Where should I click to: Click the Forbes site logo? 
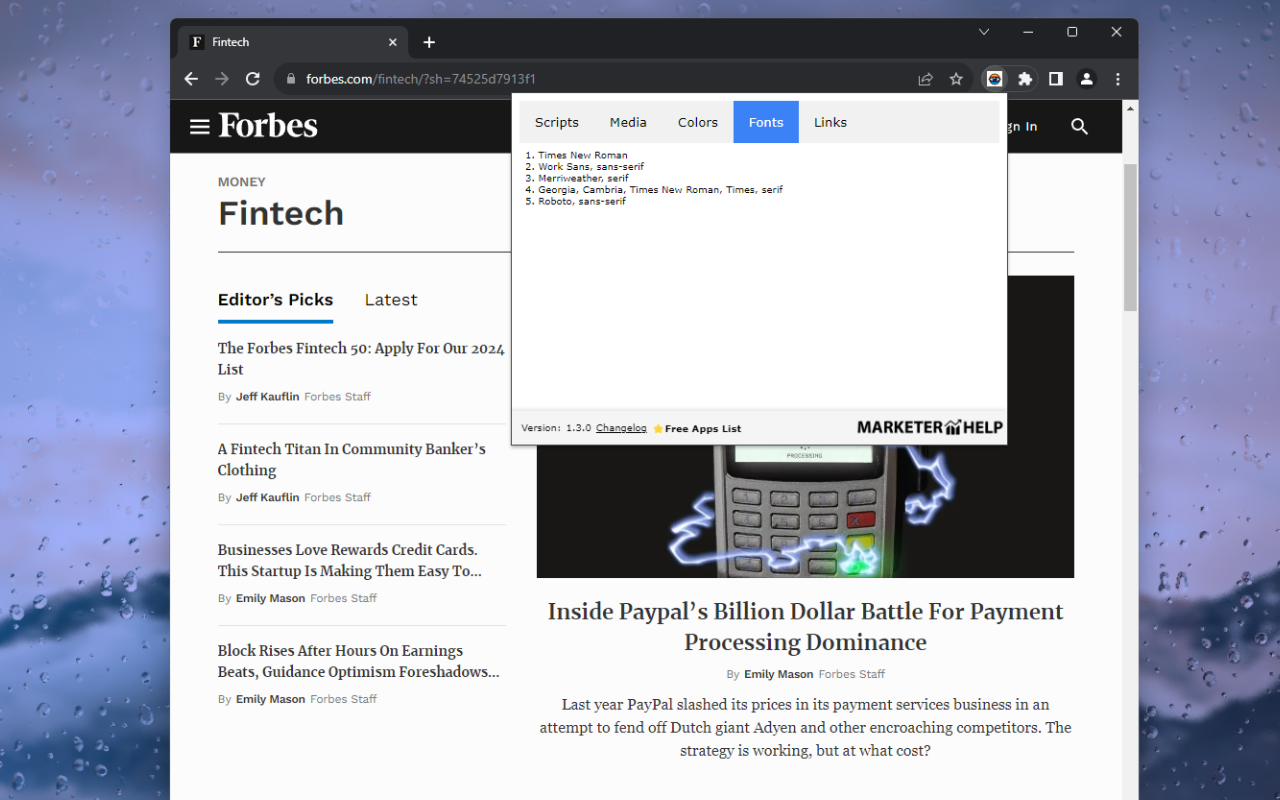267,126
